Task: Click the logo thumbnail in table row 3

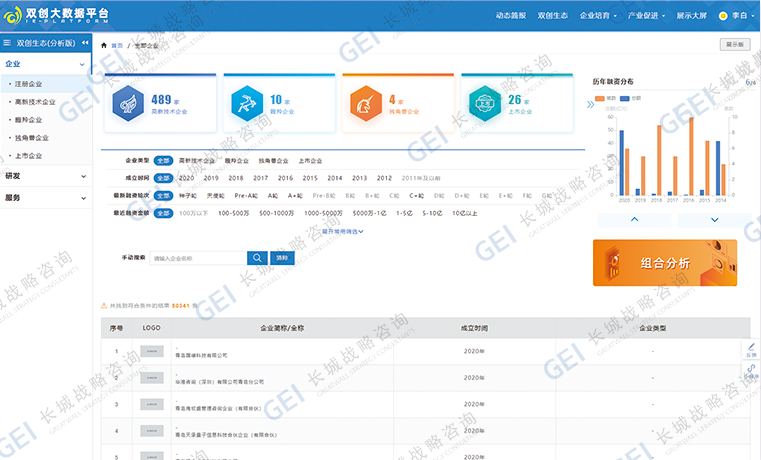Action: 152,404
